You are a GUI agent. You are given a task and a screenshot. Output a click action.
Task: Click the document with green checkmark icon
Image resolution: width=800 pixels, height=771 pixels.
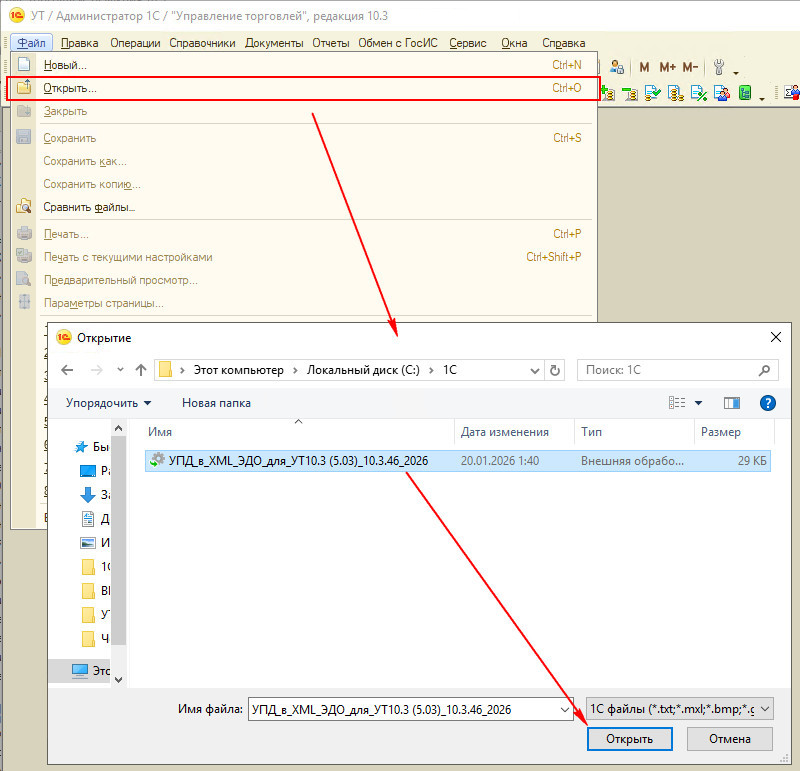click(652, 92)
